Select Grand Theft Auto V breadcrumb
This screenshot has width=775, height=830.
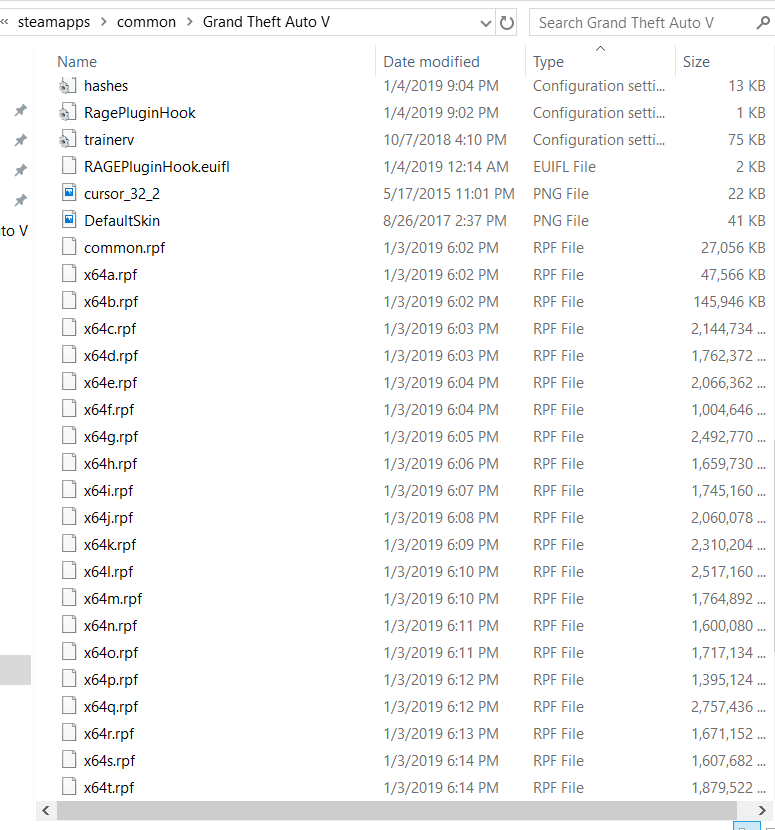pos(266,22)
